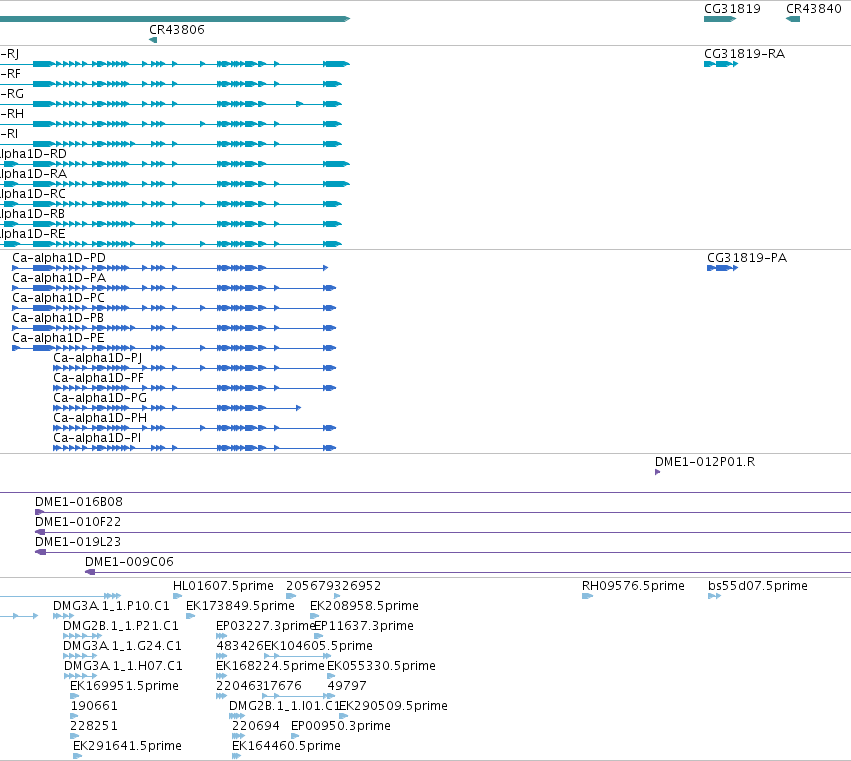This screenshot has width=851, height=761.
Task: Select the EK168224.5prime label
Action: tap(270, 667)
